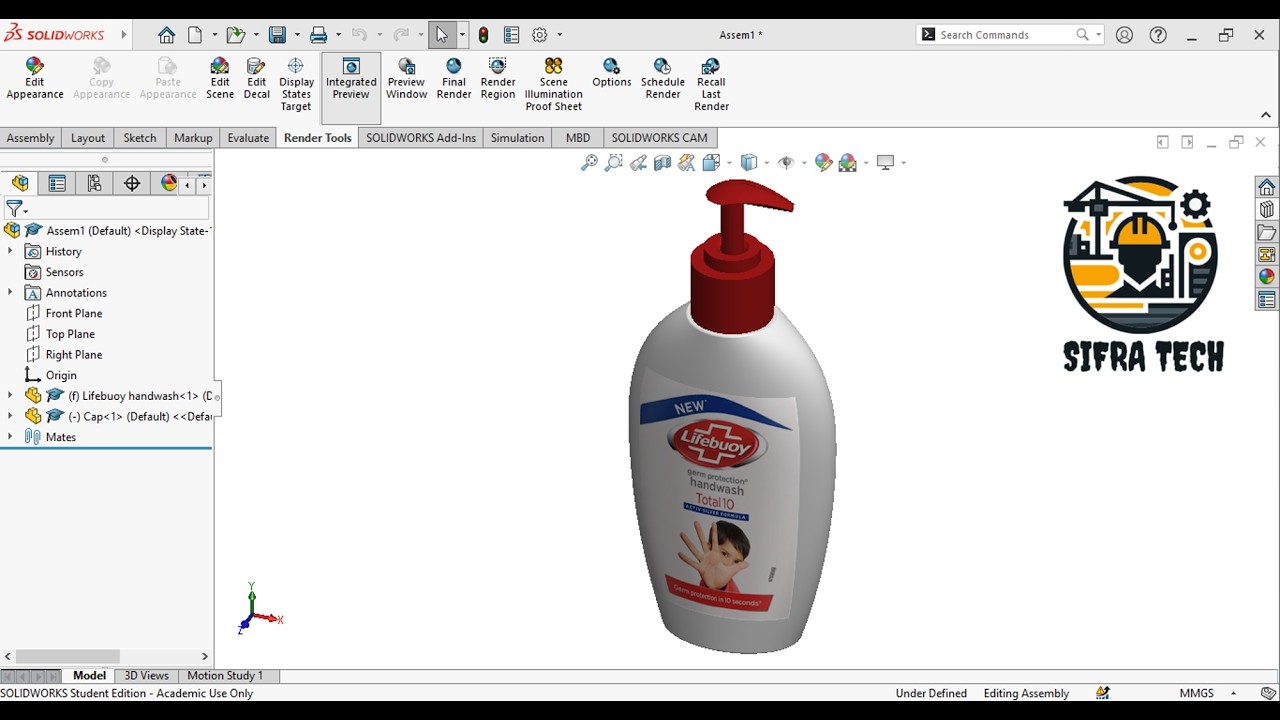
Task: Open Design Library in task pane
Action: point(1267,209)
